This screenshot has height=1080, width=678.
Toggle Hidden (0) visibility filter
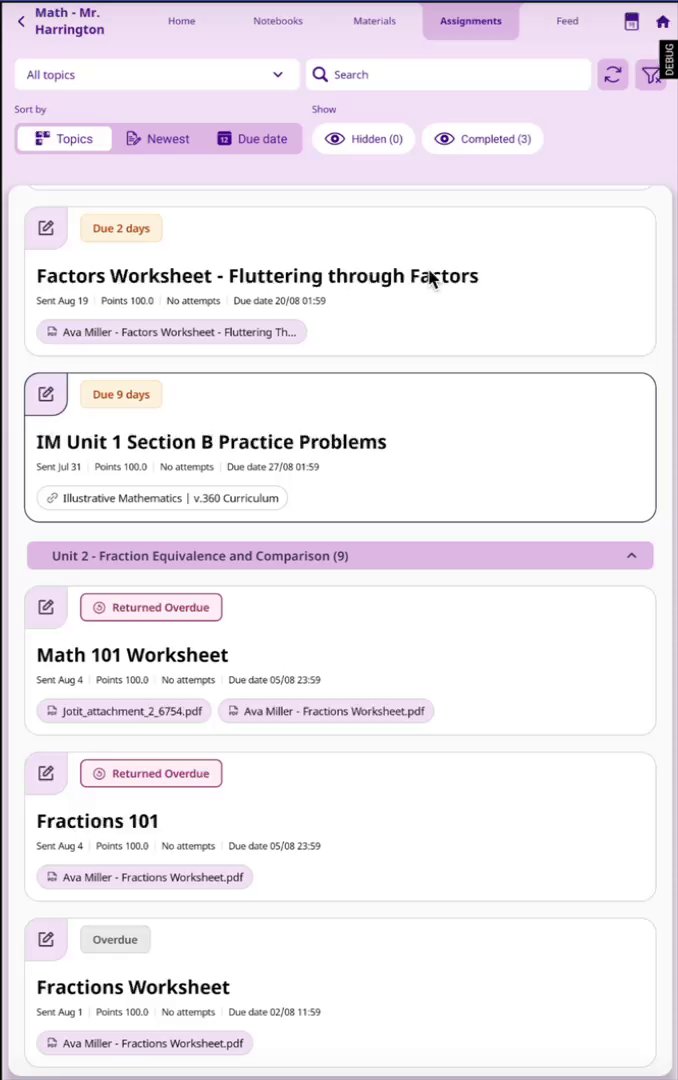point(364,139)
